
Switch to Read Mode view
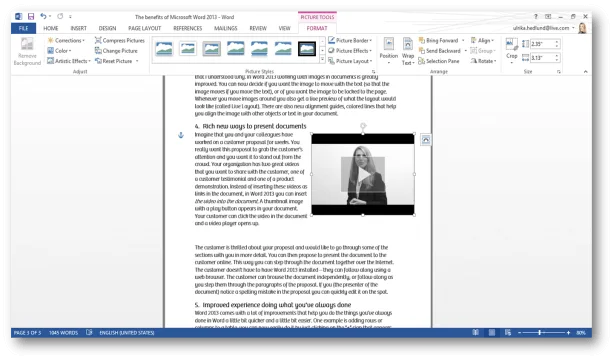pos(475,333)
